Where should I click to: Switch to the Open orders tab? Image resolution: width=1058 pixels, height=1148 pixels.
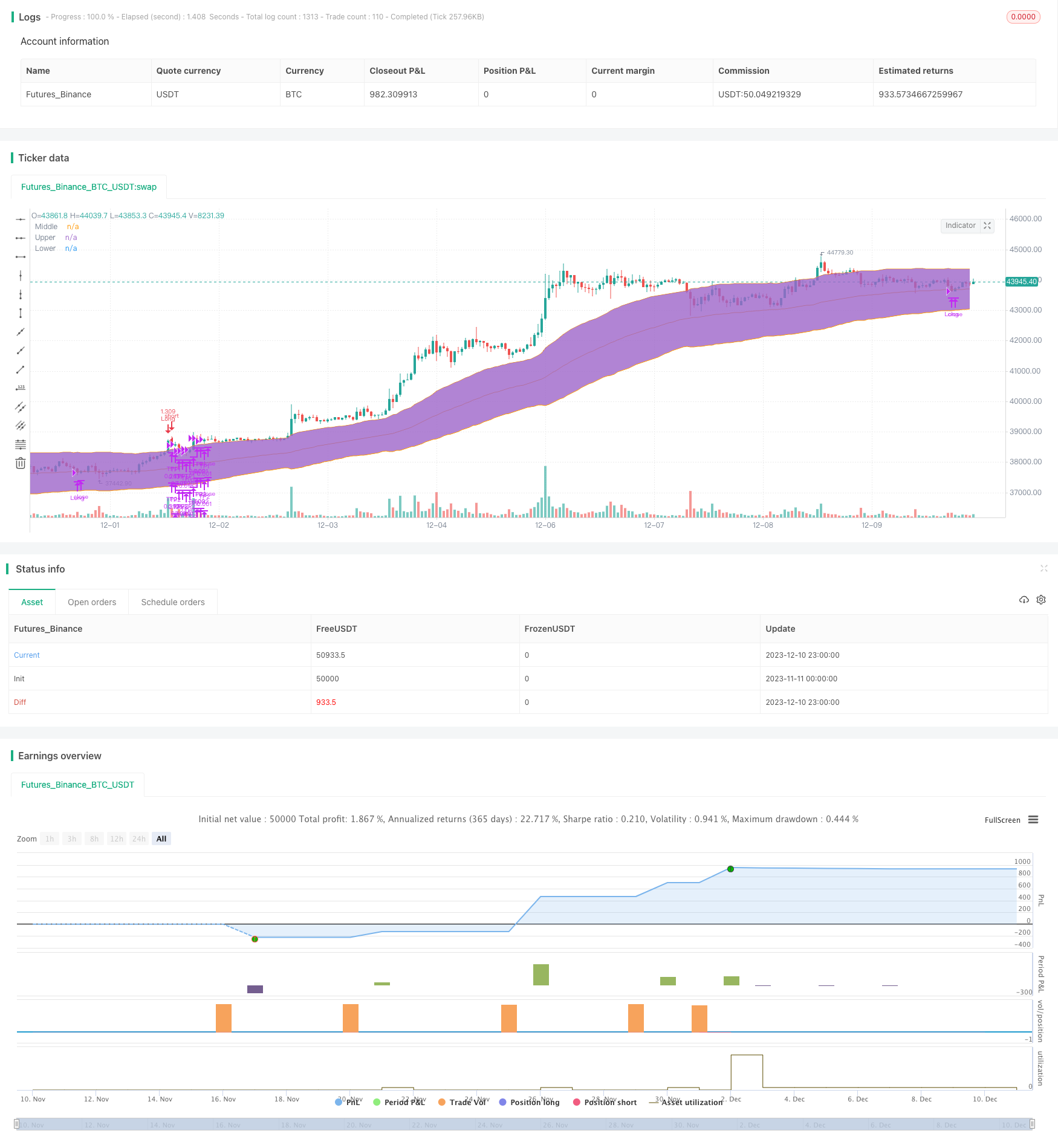point(92,602)
